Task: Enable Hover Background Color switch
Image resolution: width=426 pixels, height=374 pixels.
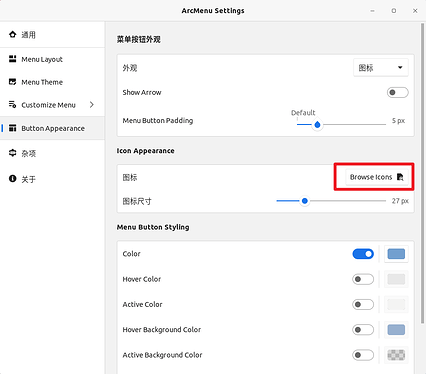Action: (363, 330)
